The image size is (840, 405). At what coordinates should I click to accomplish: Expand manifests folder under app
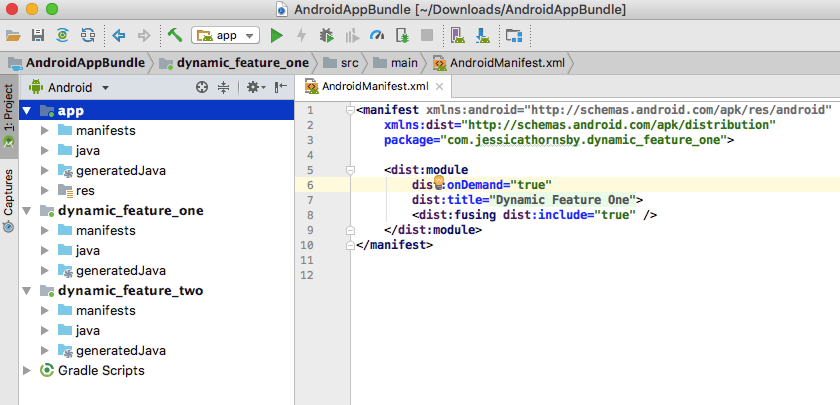pos(45,131)
